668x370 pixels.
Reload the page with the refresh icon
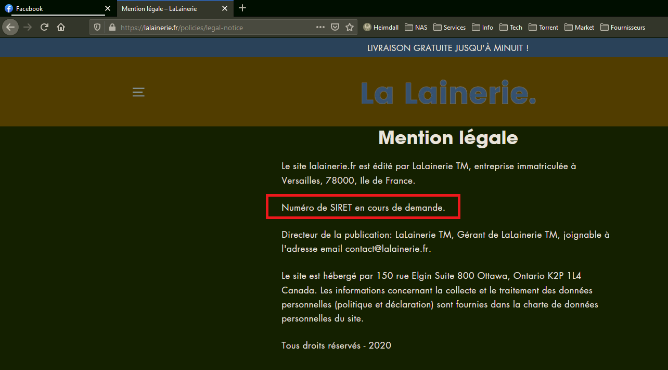[44, 27]
